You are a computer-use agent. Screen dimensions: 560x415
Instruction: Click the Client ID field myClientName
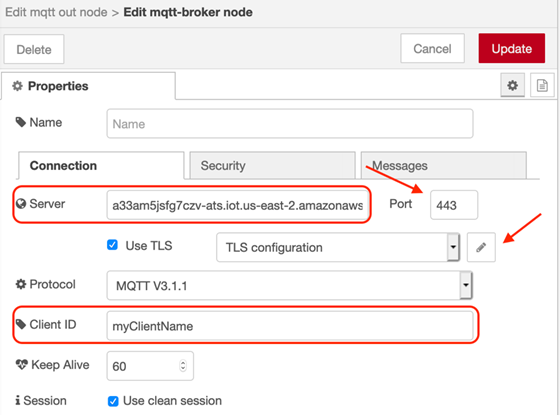(290, 326)
